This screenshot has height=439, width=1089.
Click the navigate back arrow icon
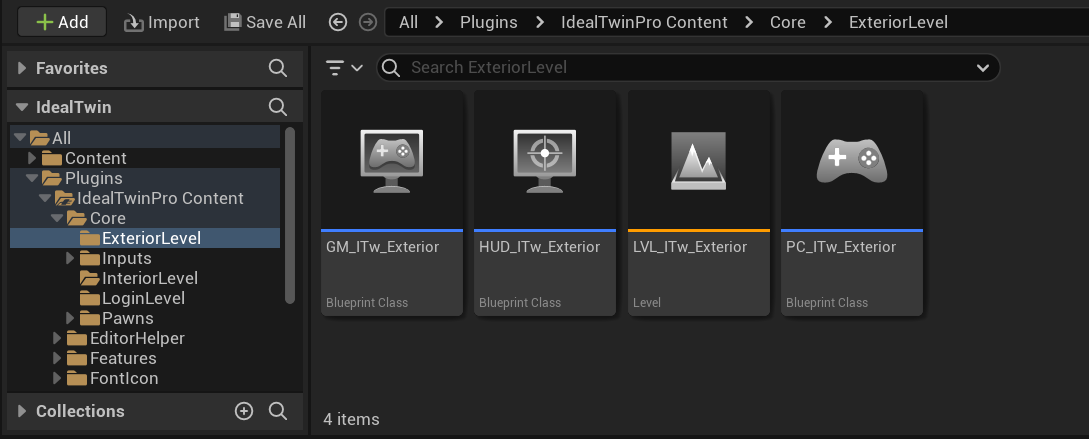point(338,22)
